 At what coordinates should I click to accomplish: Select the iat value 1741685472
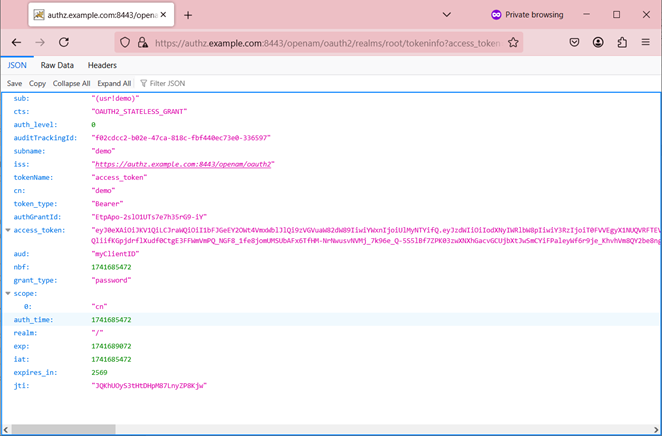click(x=111, y=360)
